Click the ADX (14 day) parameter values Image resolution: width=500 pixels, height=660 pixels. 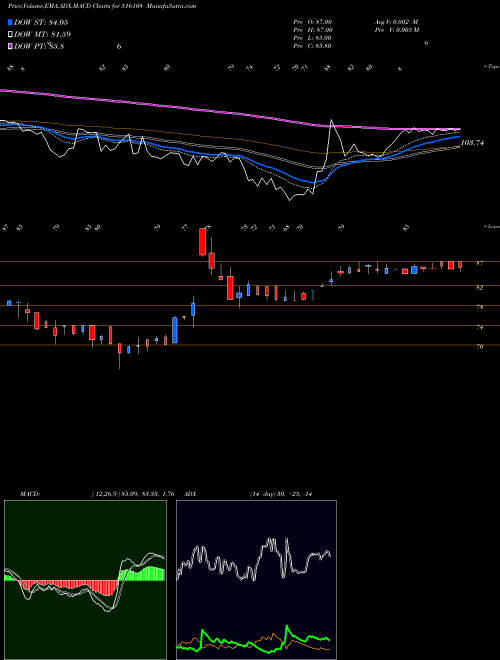coord(281,494)
